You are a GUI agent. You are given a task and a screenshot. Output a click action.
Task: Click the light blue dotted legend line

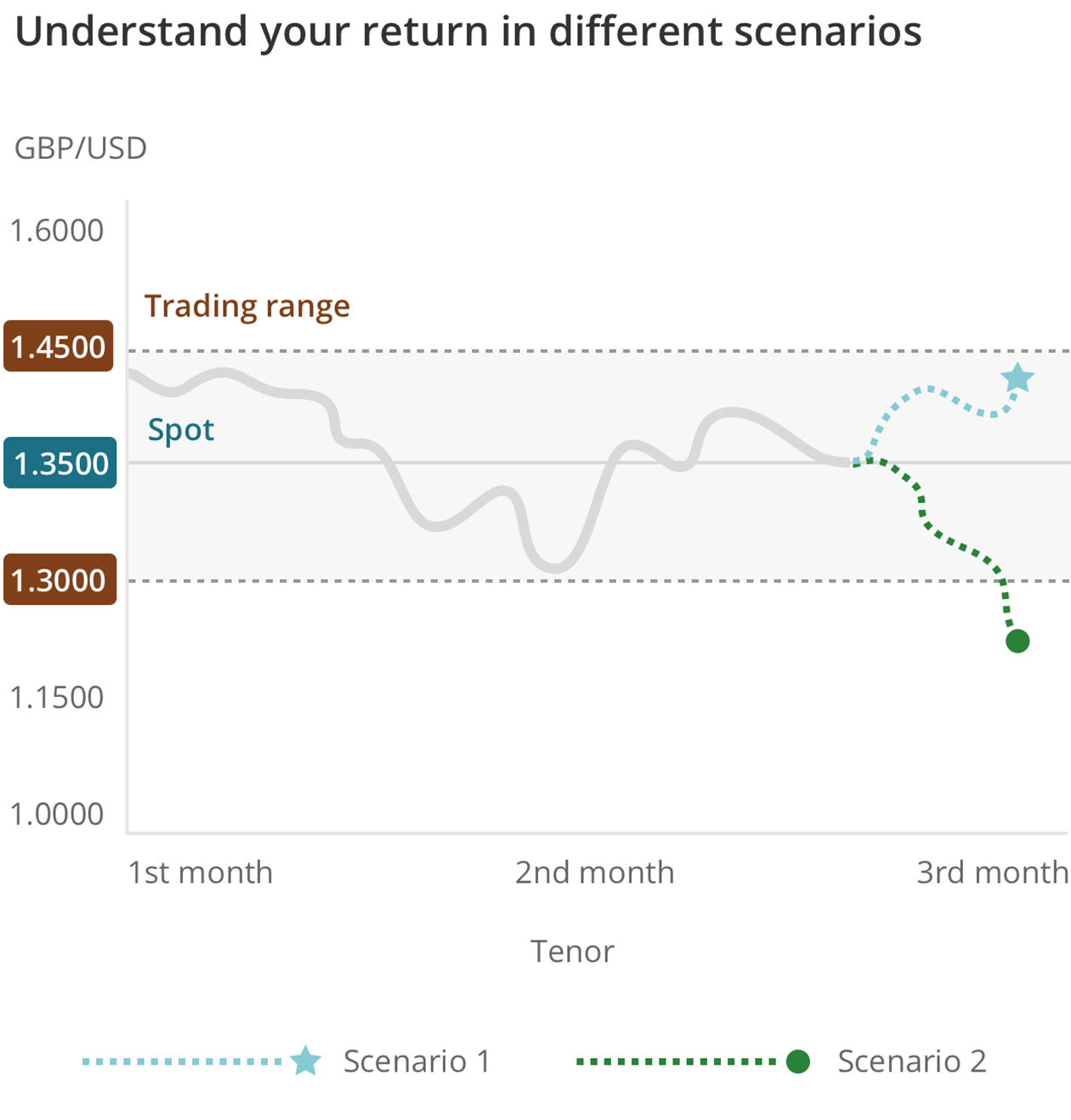pyautogui.click(x=182, y=1061)
